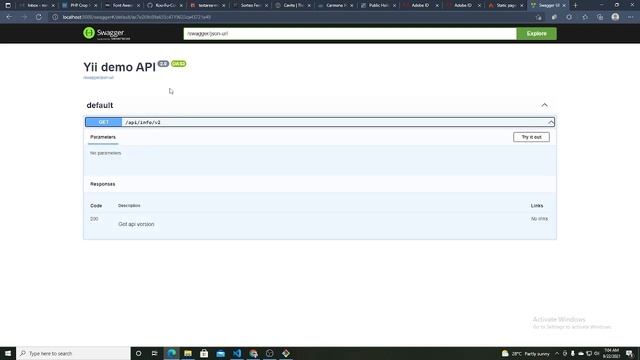This screenshot has width=640, height=360.
Task: Show hidden system tray icons
Action: [557, 353]
